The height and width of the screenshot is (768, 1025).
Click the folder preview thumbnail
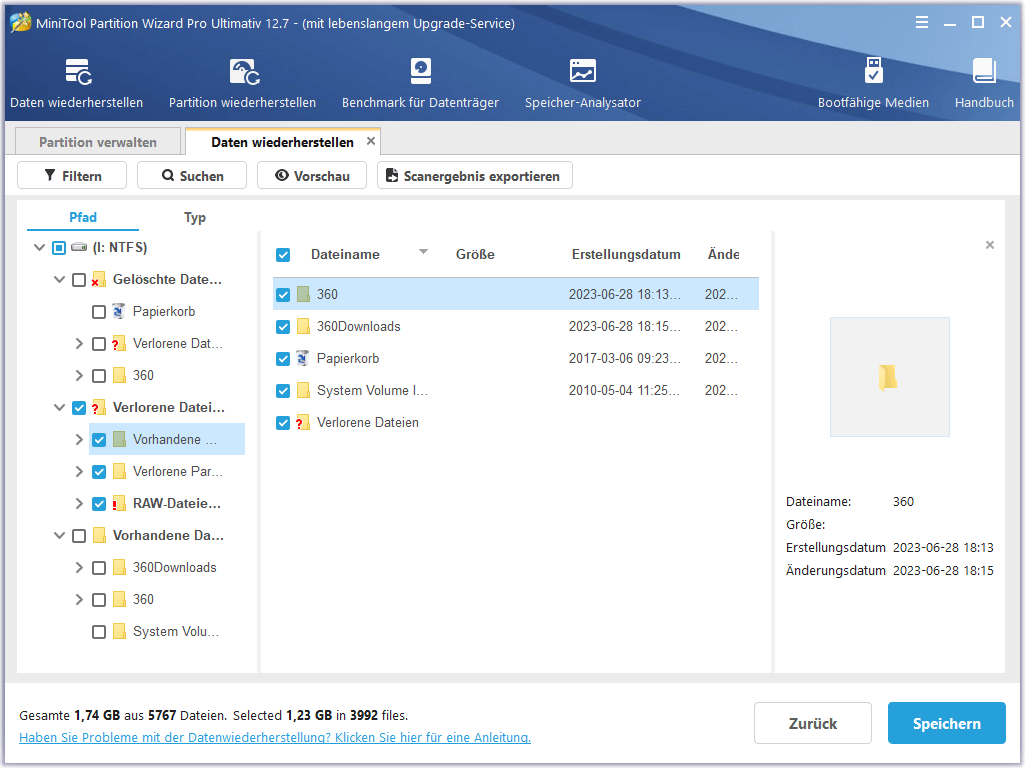(x=890, y=376)
